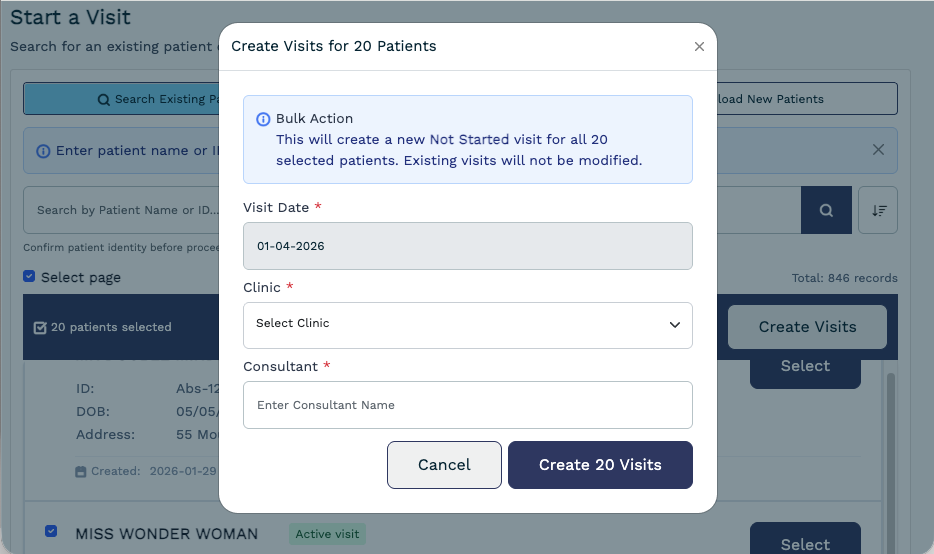Click the Create Visits button in selection bar
The height and width of the screenshot is (554, 934).
(807, 327)
